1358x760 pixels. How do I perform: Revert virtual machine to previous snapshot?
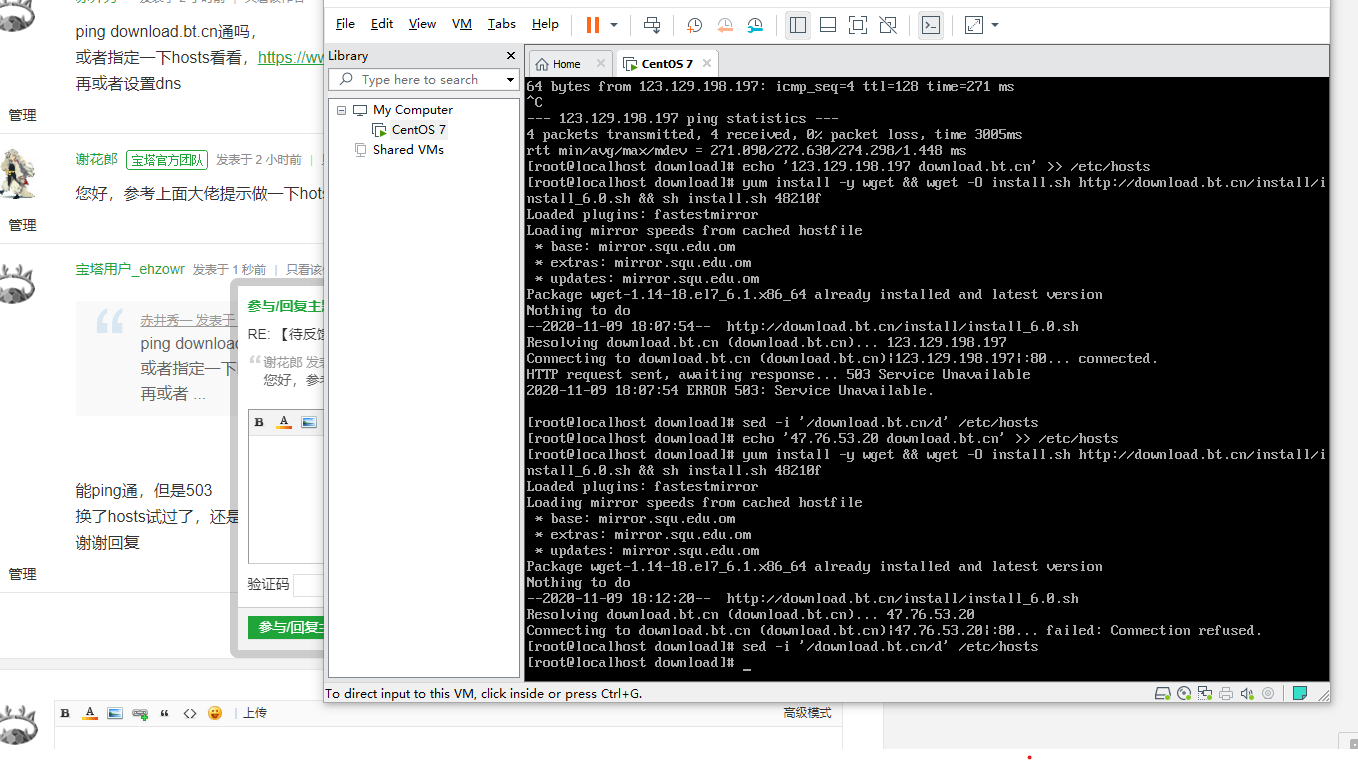coord(725,24)
